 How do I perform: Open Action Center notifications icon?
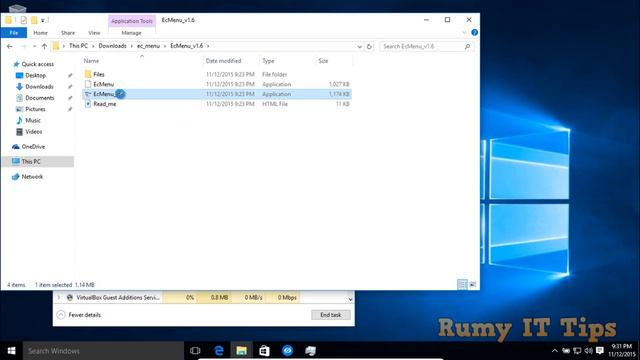click(600, 351)
